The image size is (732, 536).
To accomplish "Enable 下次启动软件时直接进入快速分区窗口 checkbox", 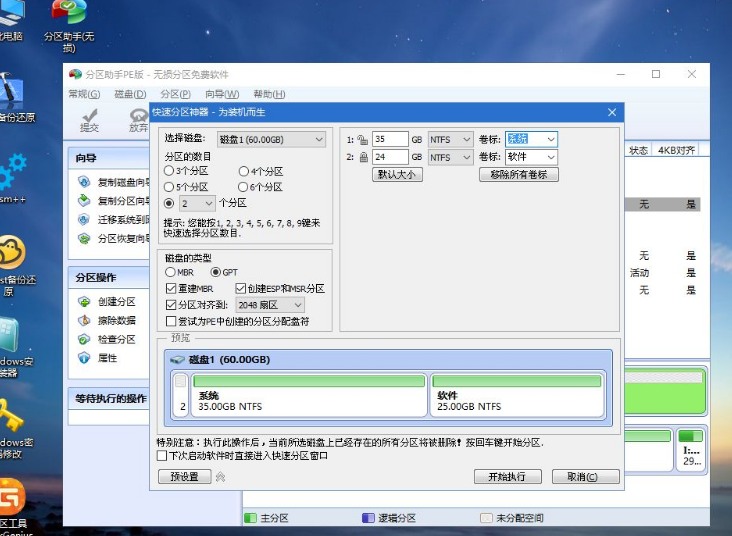I will (x=163, y=455).
